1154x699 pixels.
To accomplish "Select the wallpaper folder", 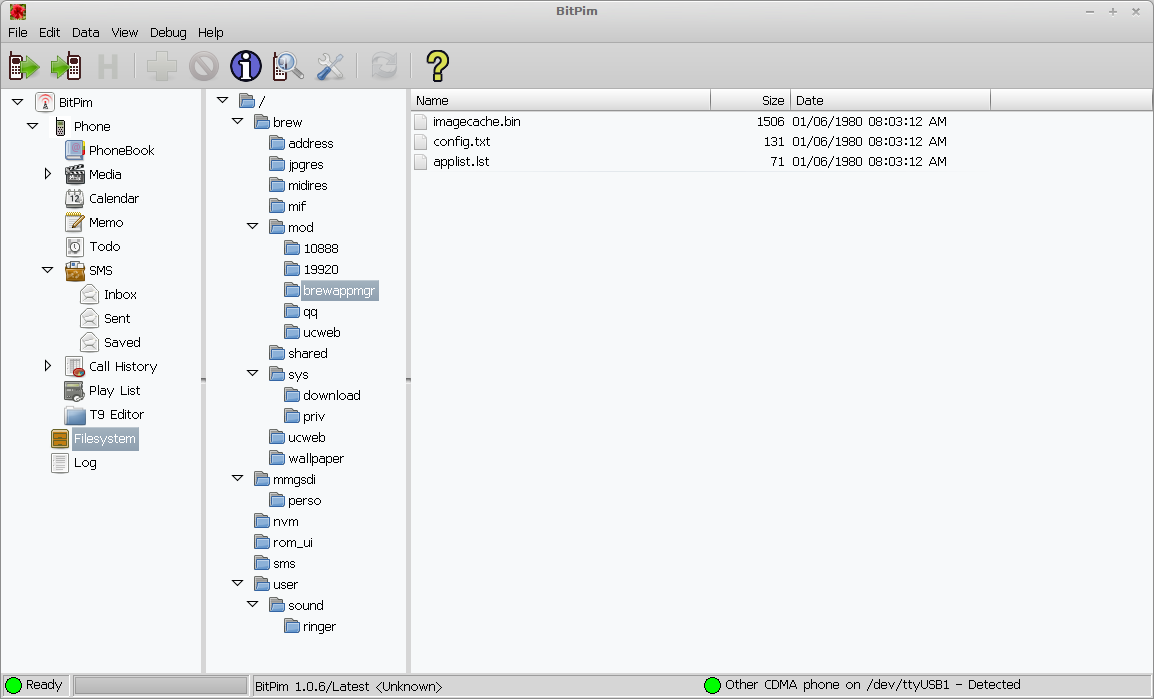I will click(x=316, y=458).
